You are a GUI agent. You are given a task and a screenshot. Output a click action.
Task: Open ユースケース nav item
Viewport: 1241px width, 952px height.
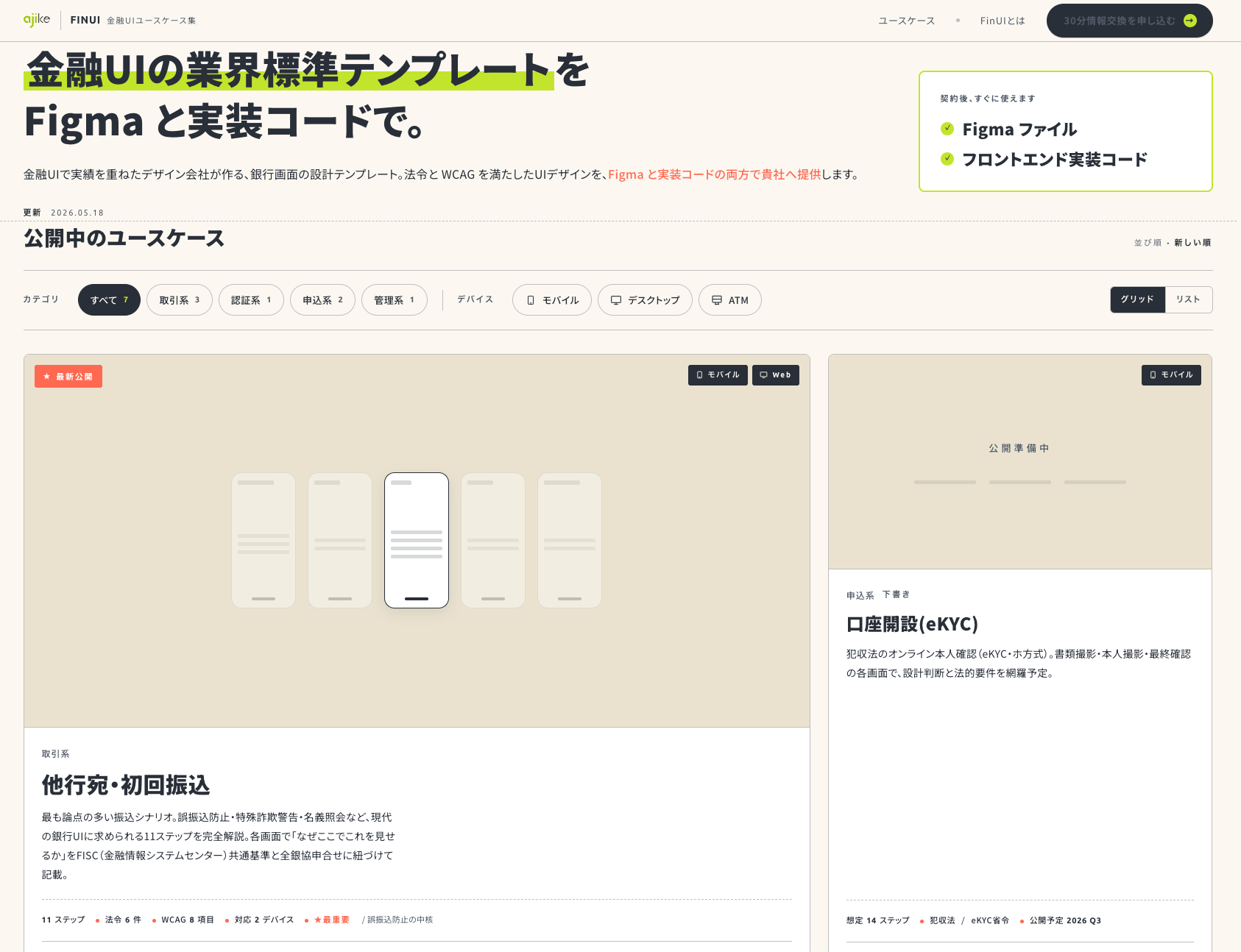pyautogui.click(x=906, y=21)
